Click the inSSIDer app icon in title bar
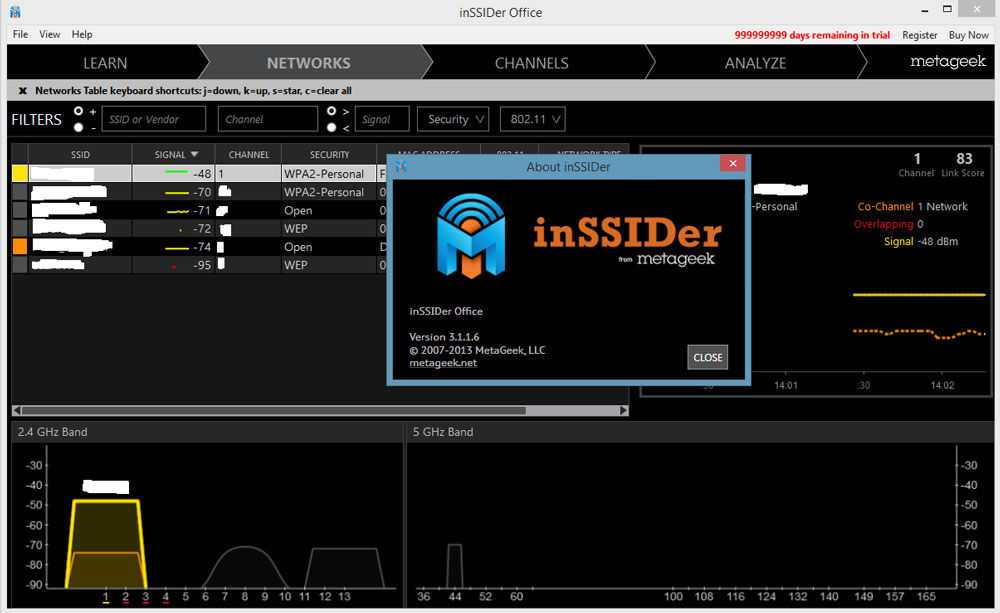The width and height of the screenshot is (1000, 613). pyautogui.click(x=16, y=12)
